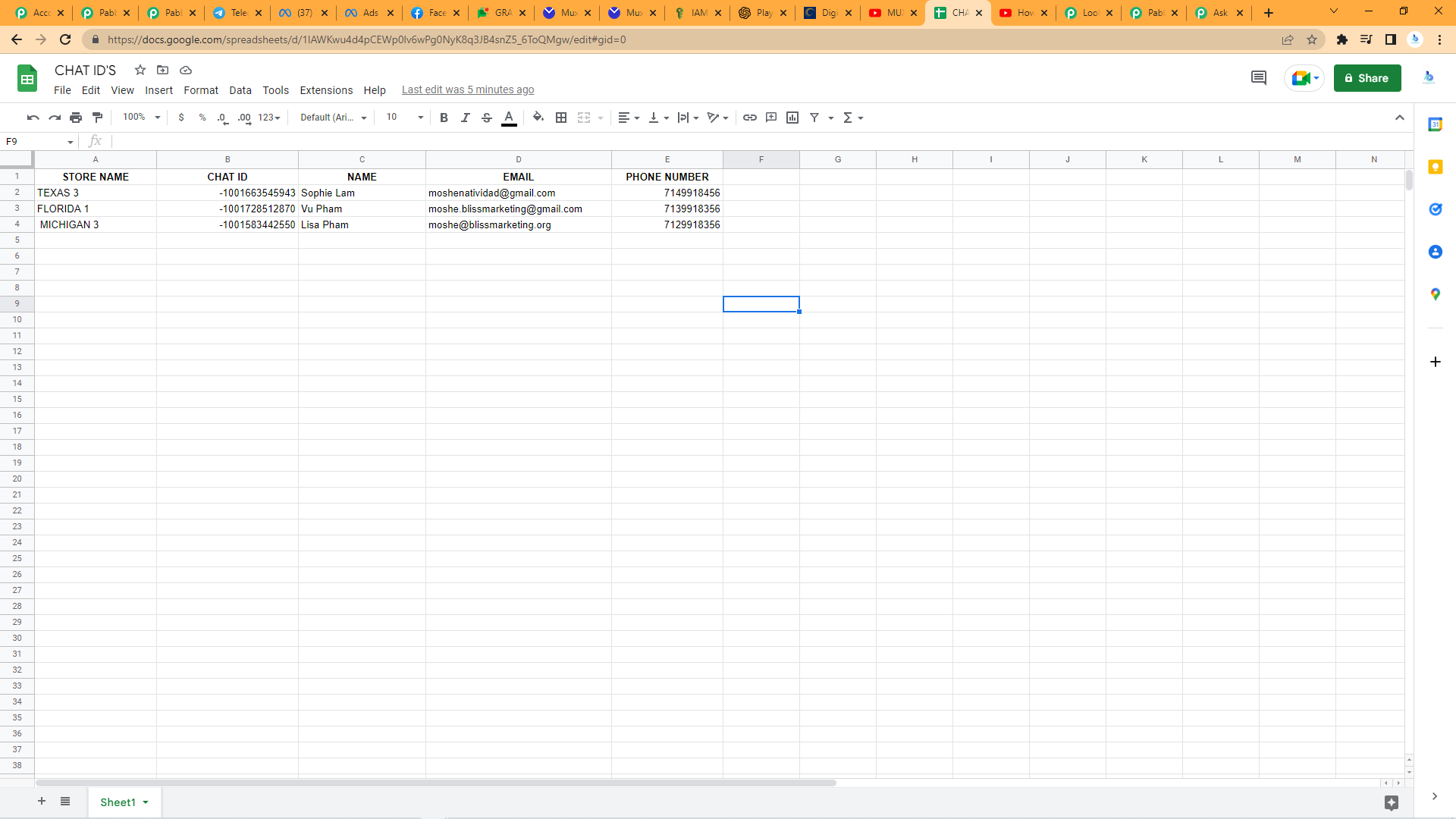
Task: Click the browser reload button
Action: coord(65,39)
